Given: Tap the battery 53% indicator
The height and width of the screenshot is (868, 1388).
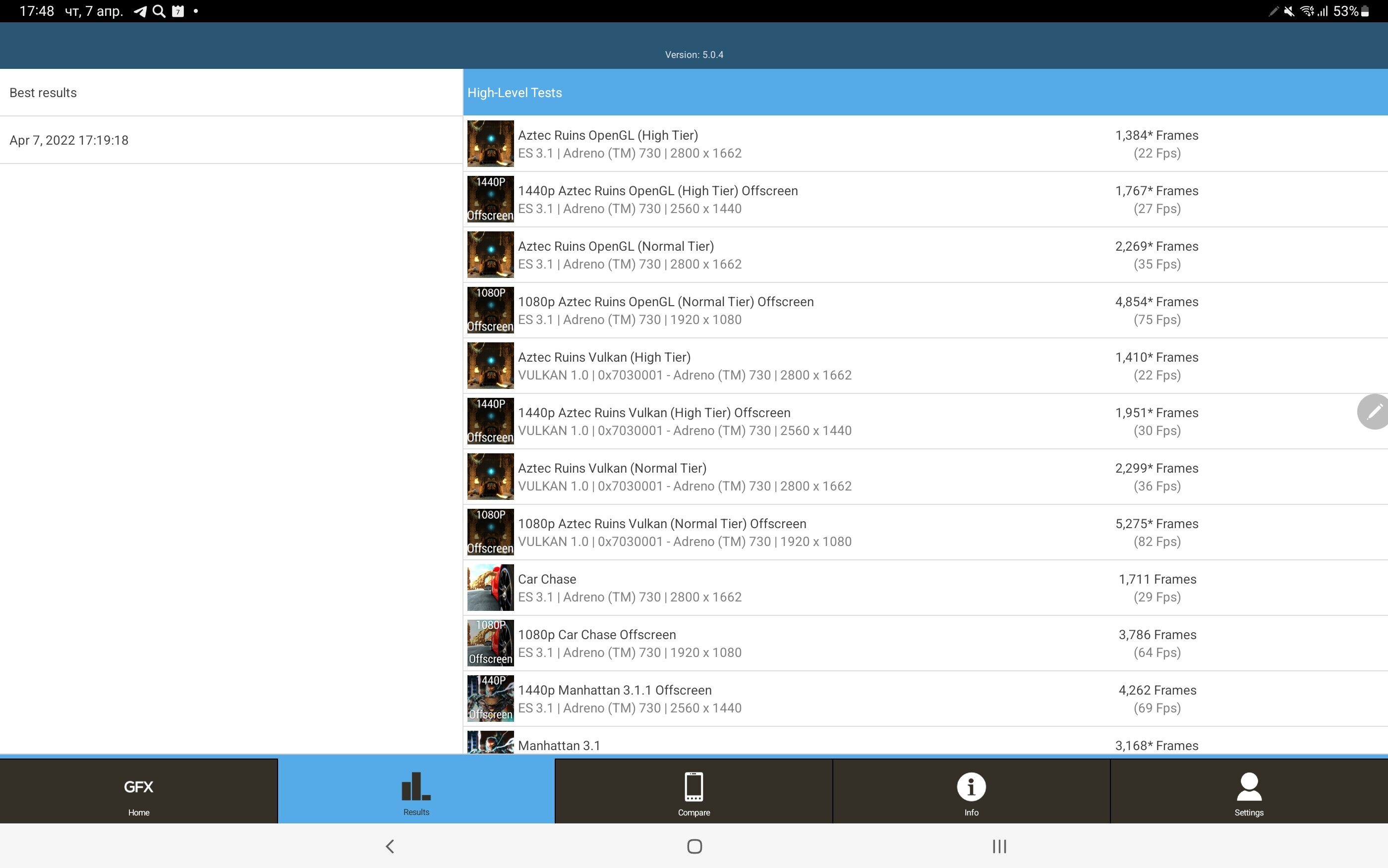Looking at the screenshot, I should 1352,11.
